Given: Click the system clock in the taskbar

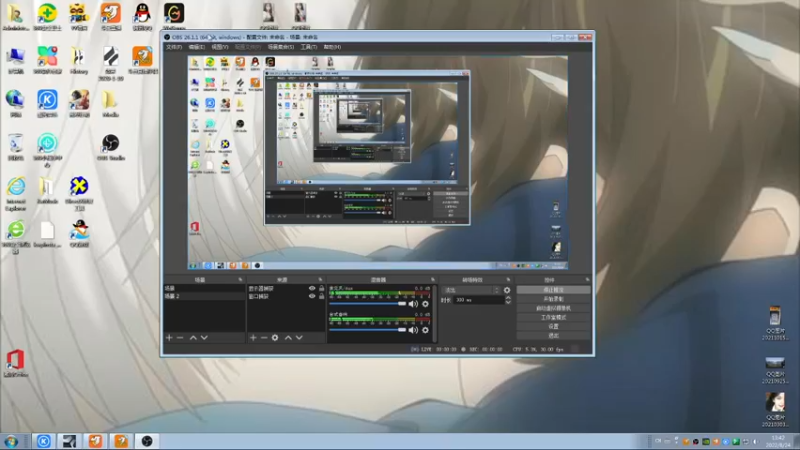Looking at the screenshot, I should click(779, 441).
